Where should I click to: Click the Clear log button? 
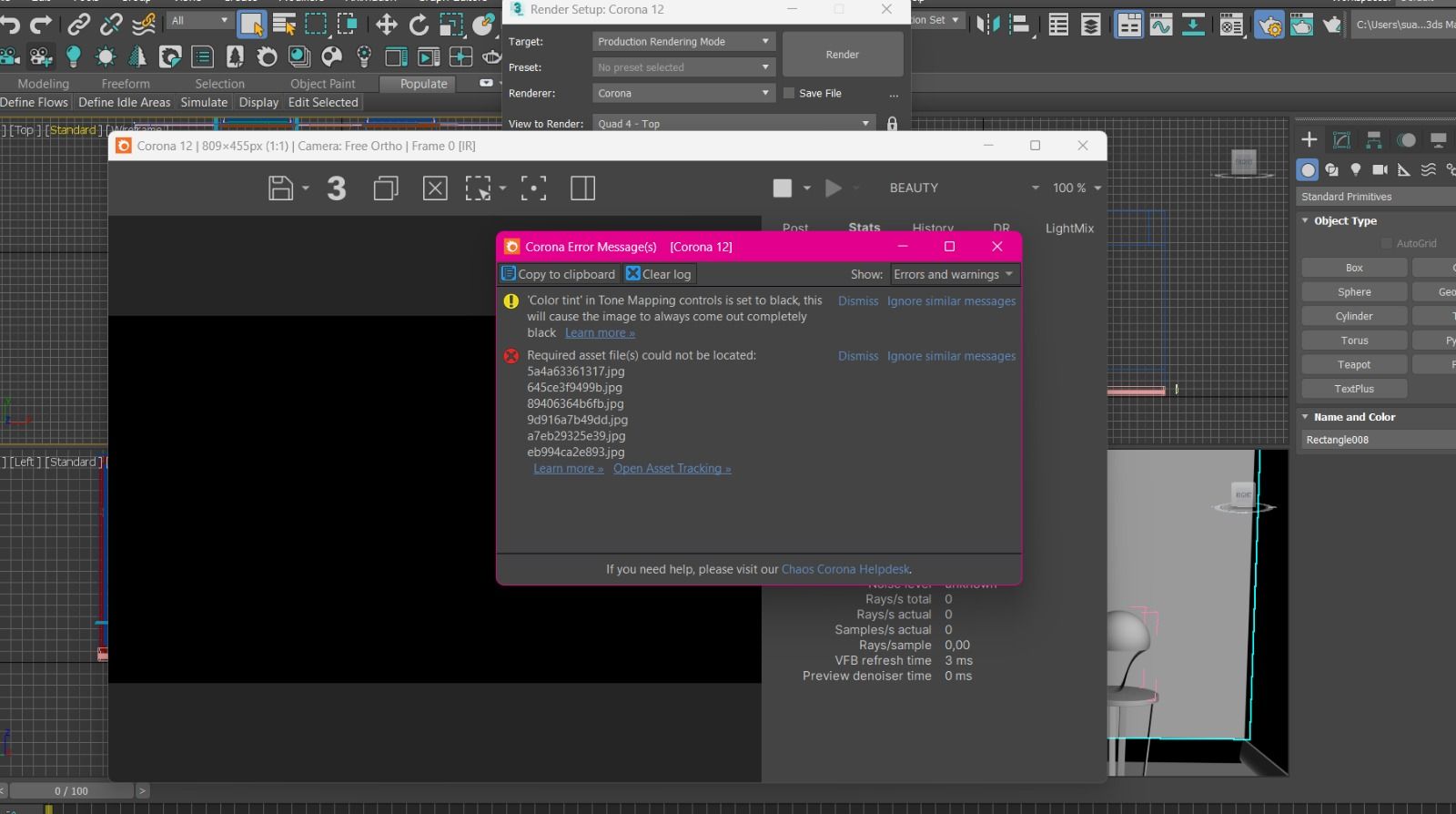tap(659, 274)
